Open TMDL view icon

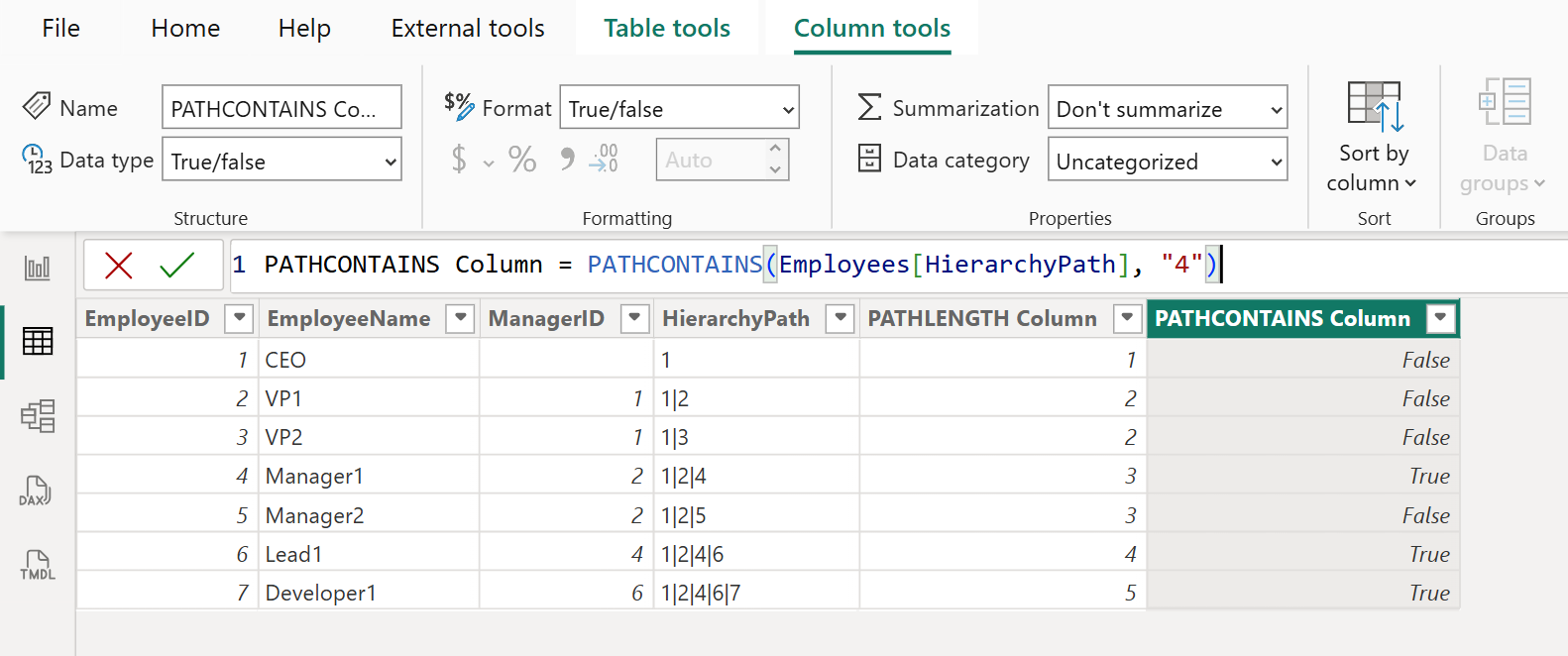pos(37,565)
